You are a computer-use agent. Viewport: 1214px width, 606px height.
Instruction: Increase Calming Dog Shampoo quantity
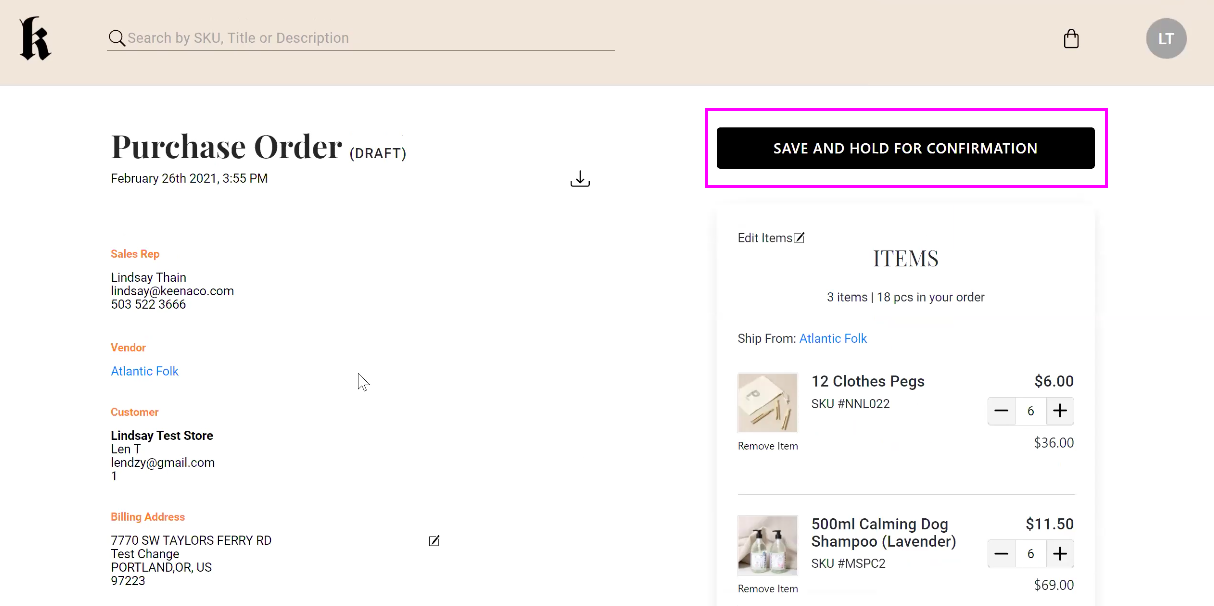click(1060, 553)
